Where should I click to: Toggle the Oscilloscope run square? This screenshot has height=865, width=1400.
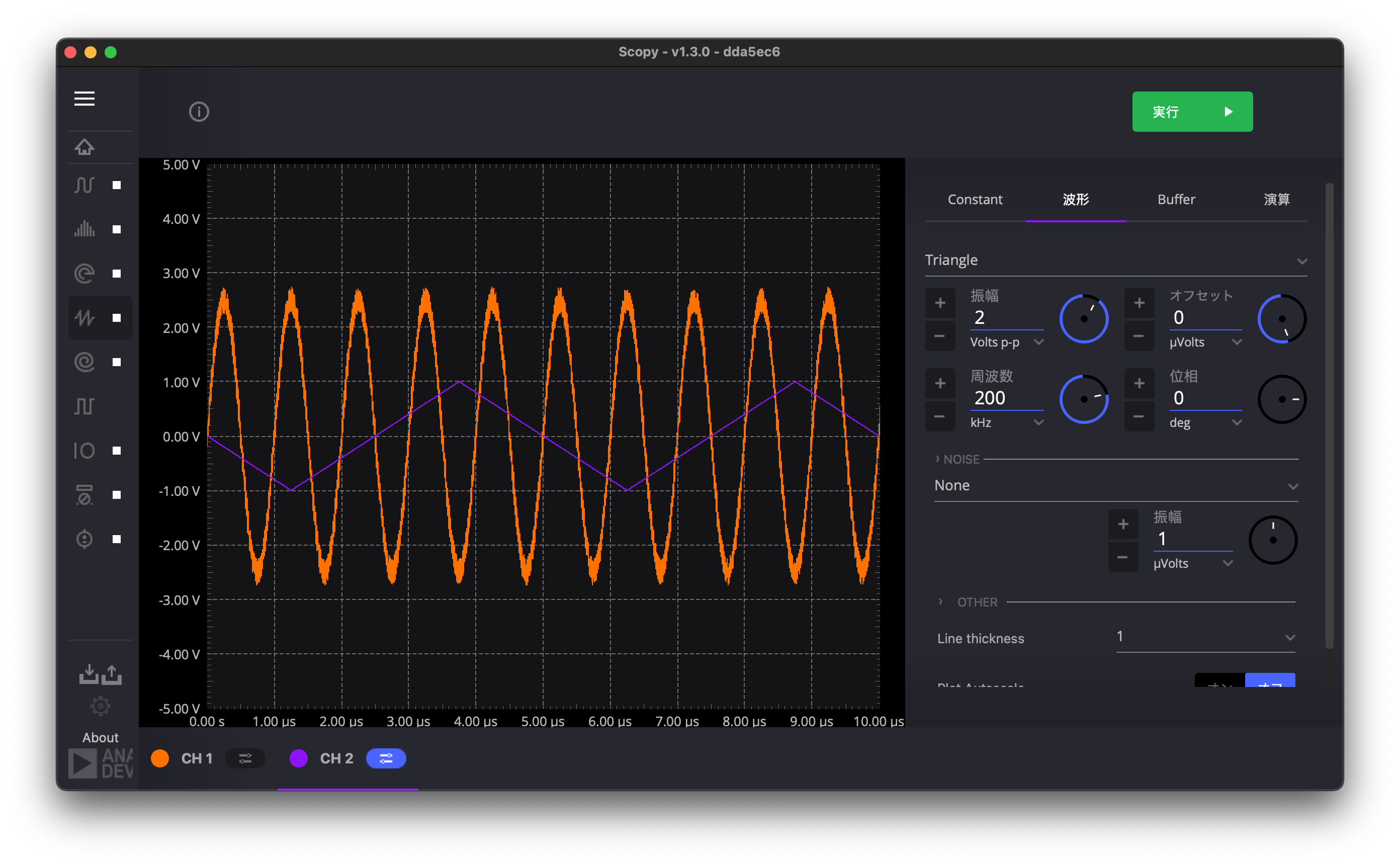[x=117, y=185]
